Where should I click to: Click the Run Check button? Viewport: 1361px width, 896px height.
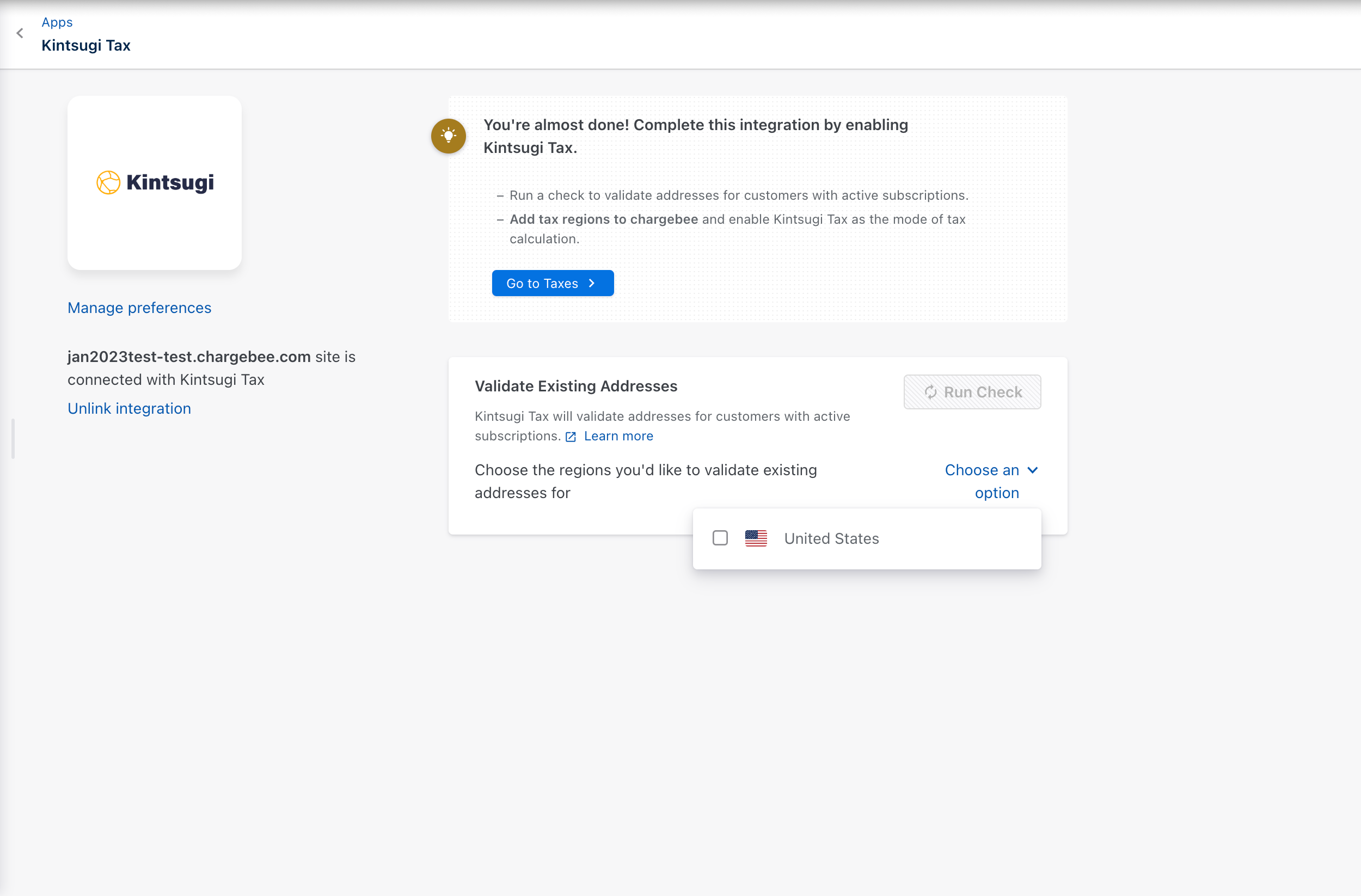[x=972, y=392]
